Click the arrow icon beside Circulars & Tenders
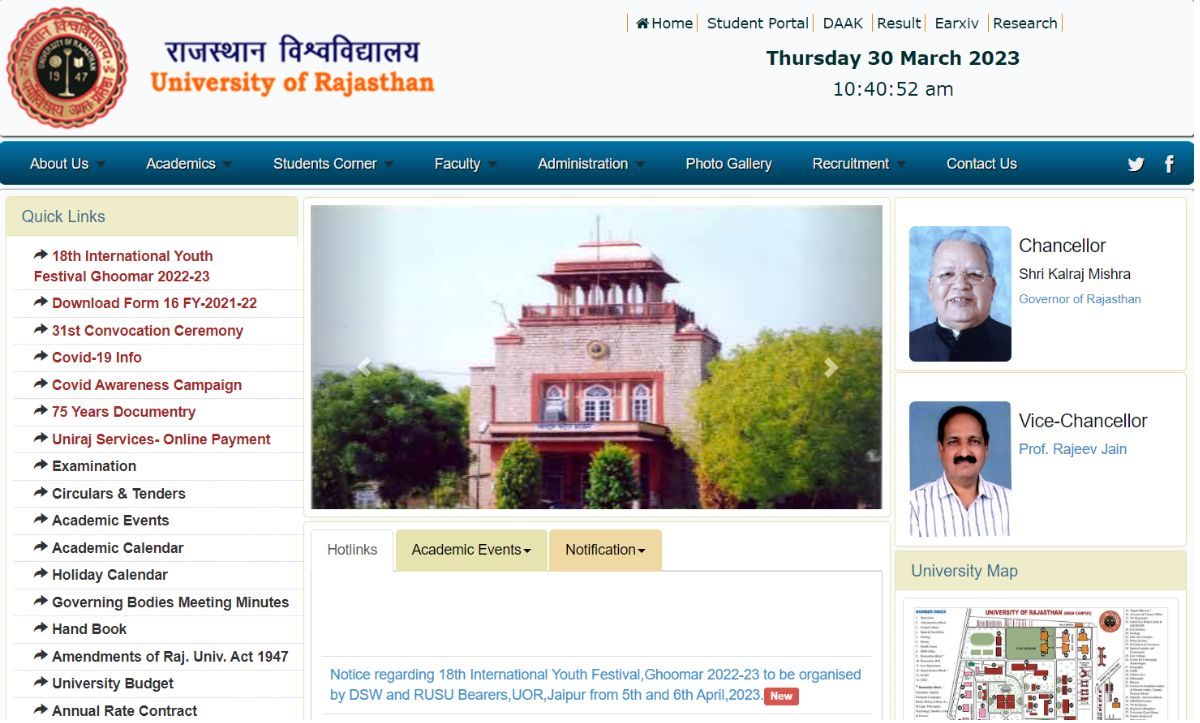 pyautogui.click(x=41, y=492)
